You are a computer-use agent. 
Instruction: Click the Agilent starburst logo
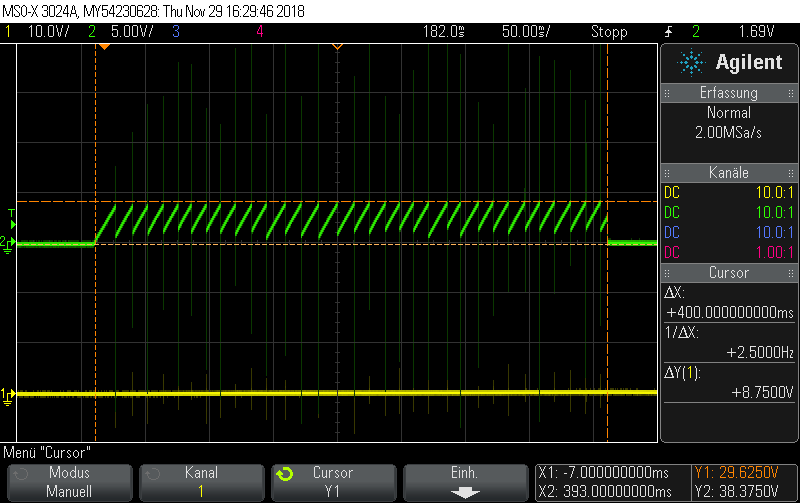(691, 63)
